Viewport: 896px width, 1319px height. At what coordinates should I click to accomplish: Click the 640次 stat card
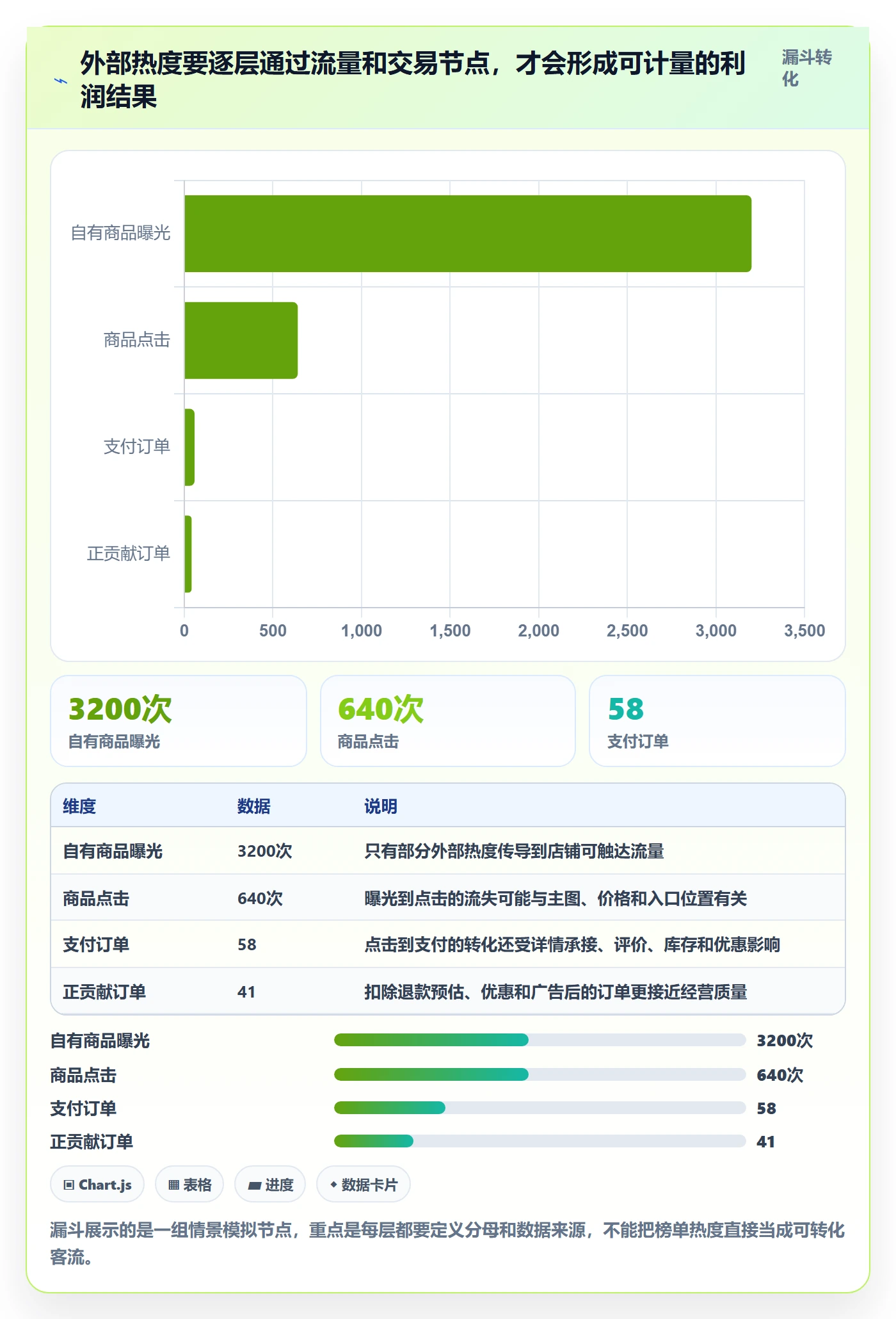pyautogui.click(x=448, y=721)
